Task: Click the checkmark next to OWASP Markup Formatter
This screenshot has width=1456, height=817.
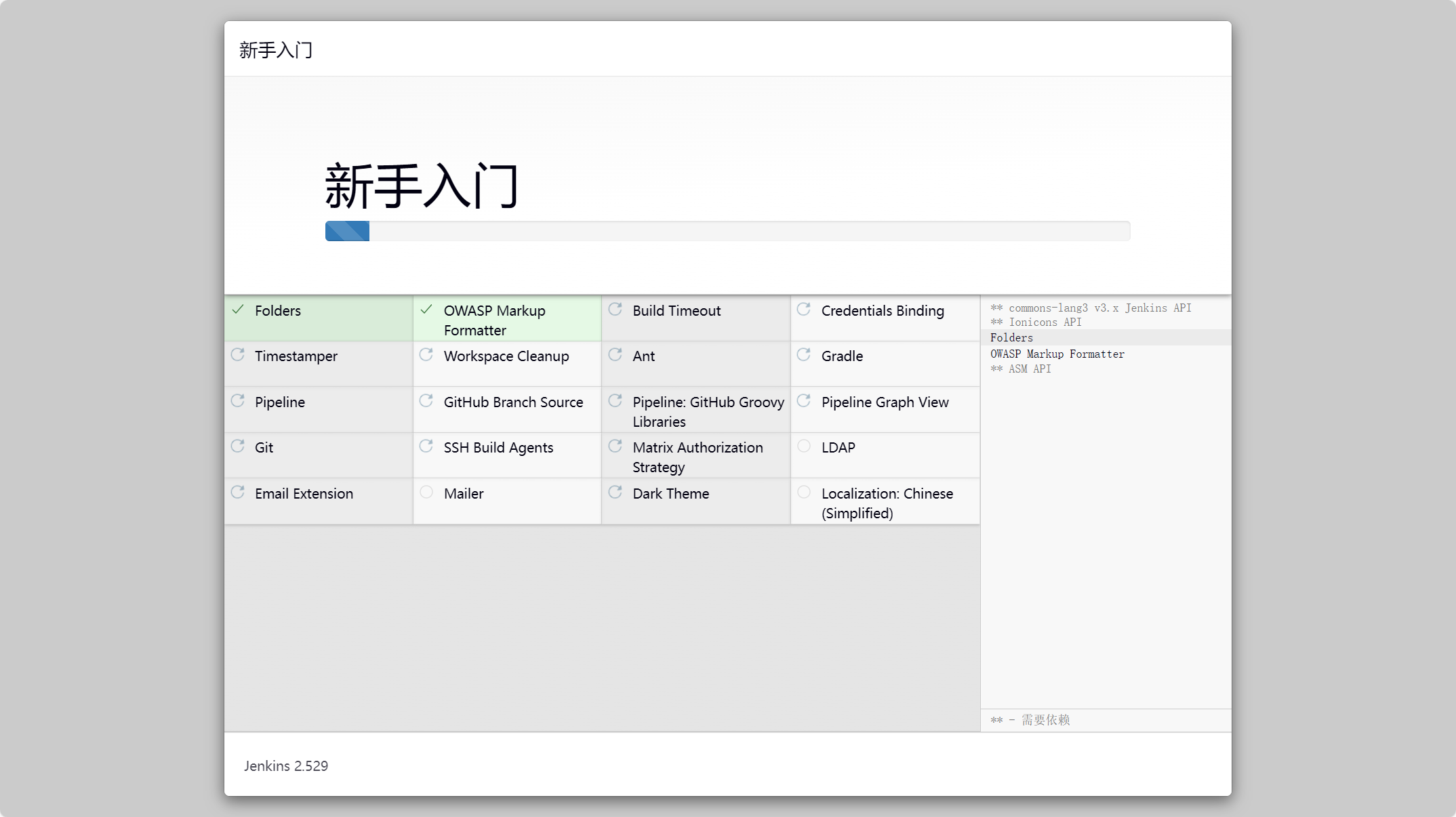Action: point(426,310)
